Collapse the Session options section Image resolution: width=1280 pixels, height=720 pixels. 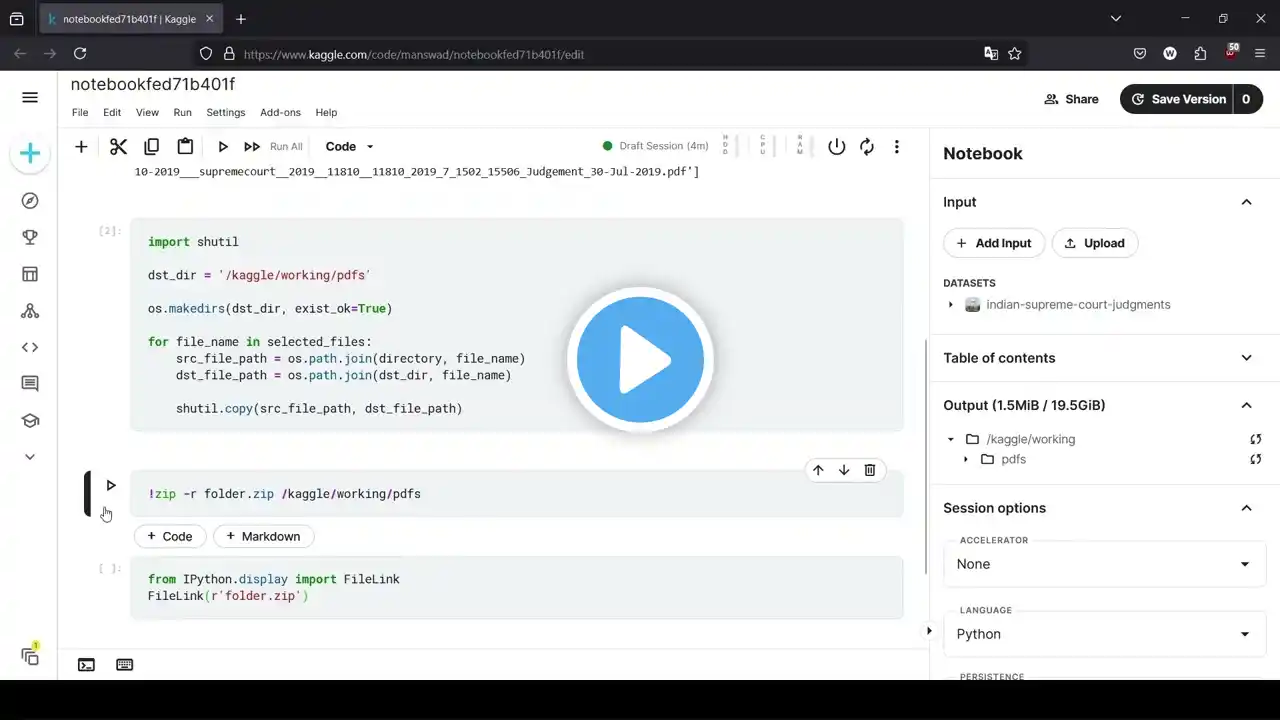click(1246, 508)
